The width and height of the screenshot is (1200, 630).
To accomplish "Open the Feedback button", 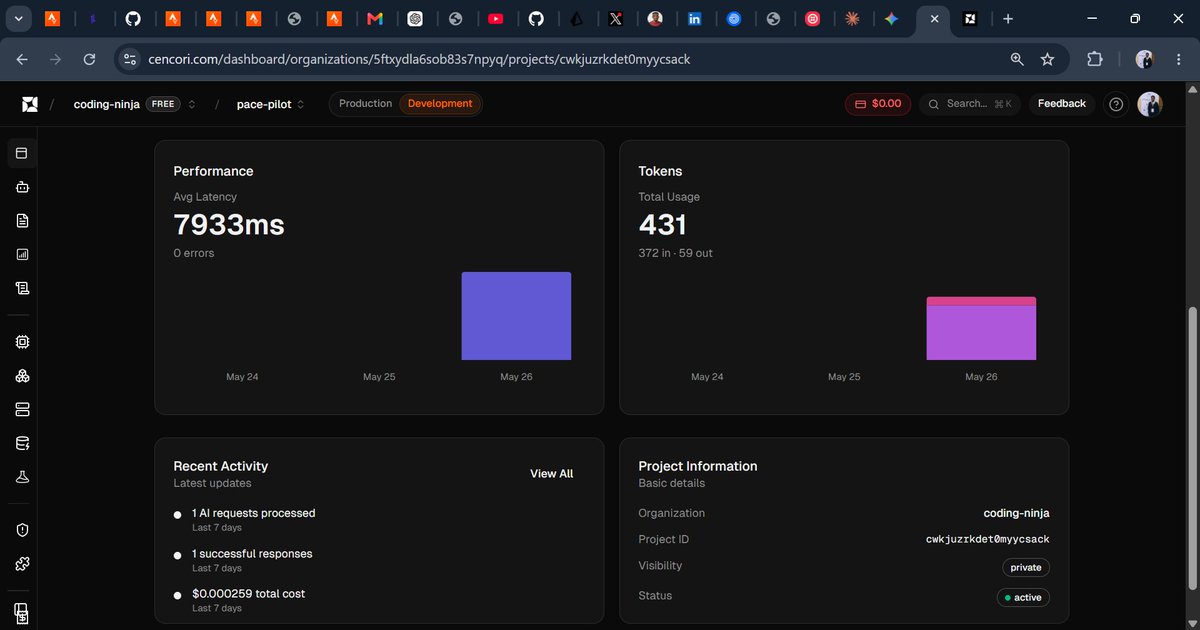I will coord(1062,104).
